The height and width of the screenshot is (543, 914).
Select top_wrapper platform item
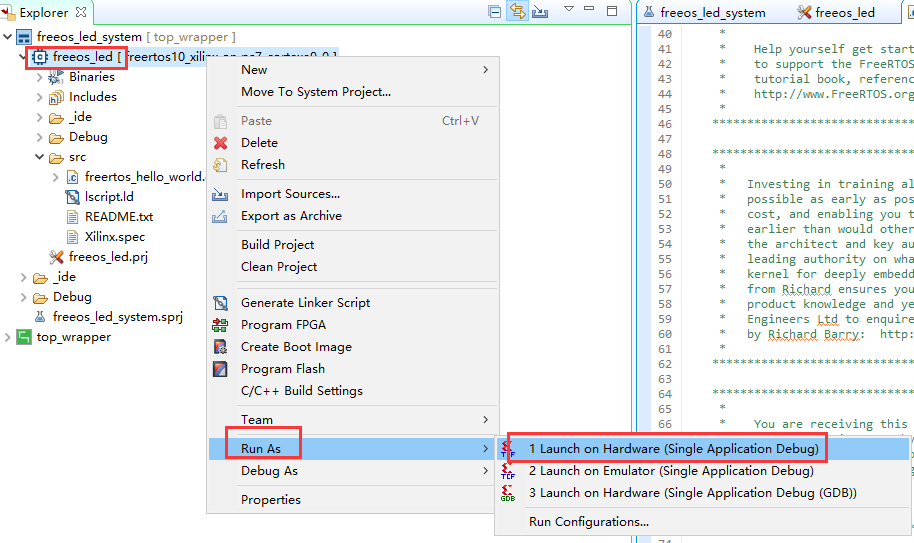(73, 337)
